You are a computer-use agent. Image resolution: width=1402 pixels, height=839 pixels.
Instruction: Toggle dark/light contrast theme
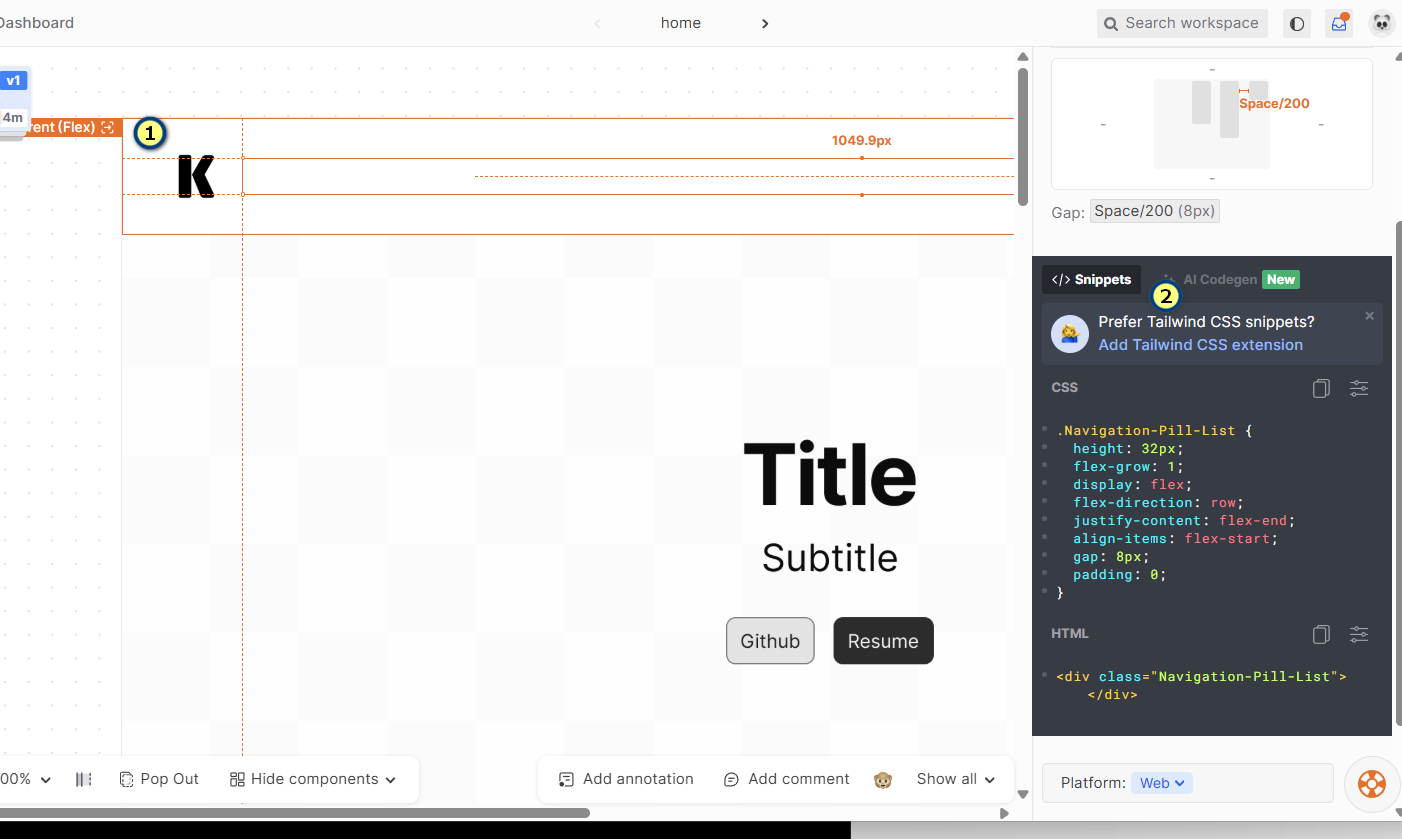tap(1297, 24)
